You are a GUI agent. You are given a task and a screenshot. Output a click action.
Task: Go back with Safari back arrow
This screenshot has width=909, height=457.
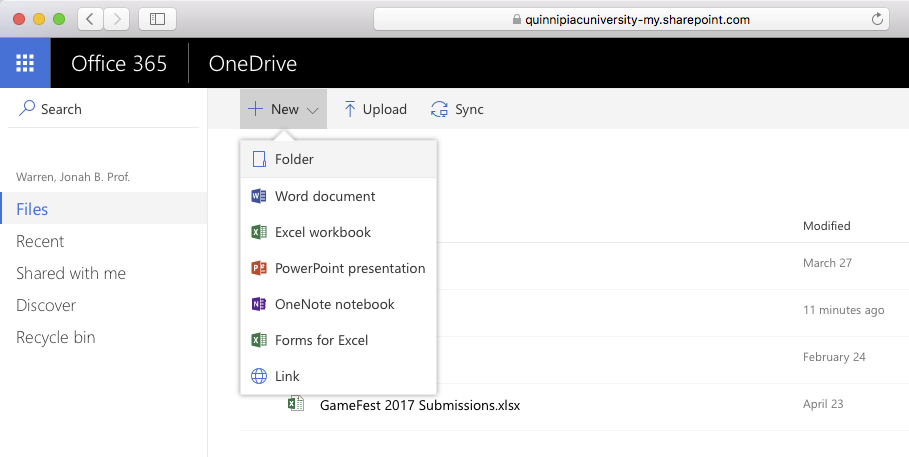(x=89, y=19)
